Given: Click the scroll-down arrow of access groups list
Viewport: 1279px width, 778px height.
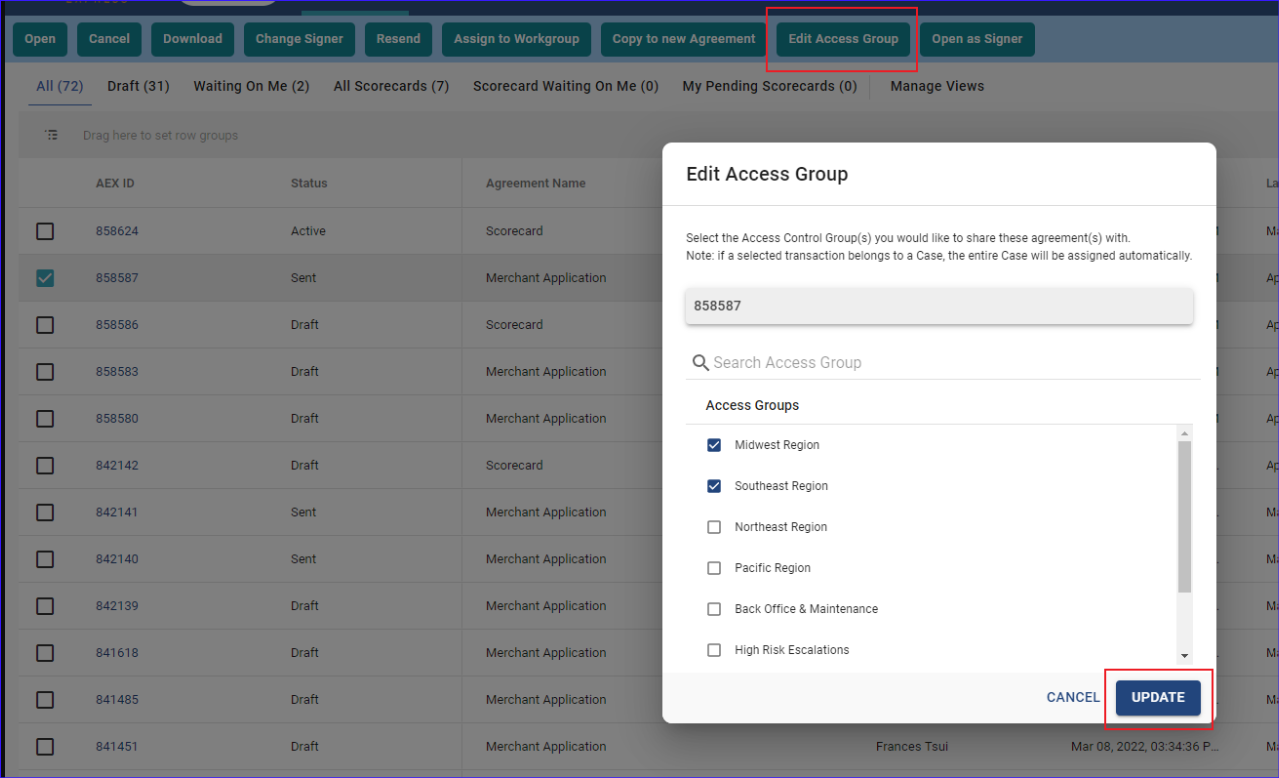Looking at the screenshot, I should tap(1185, 656).
